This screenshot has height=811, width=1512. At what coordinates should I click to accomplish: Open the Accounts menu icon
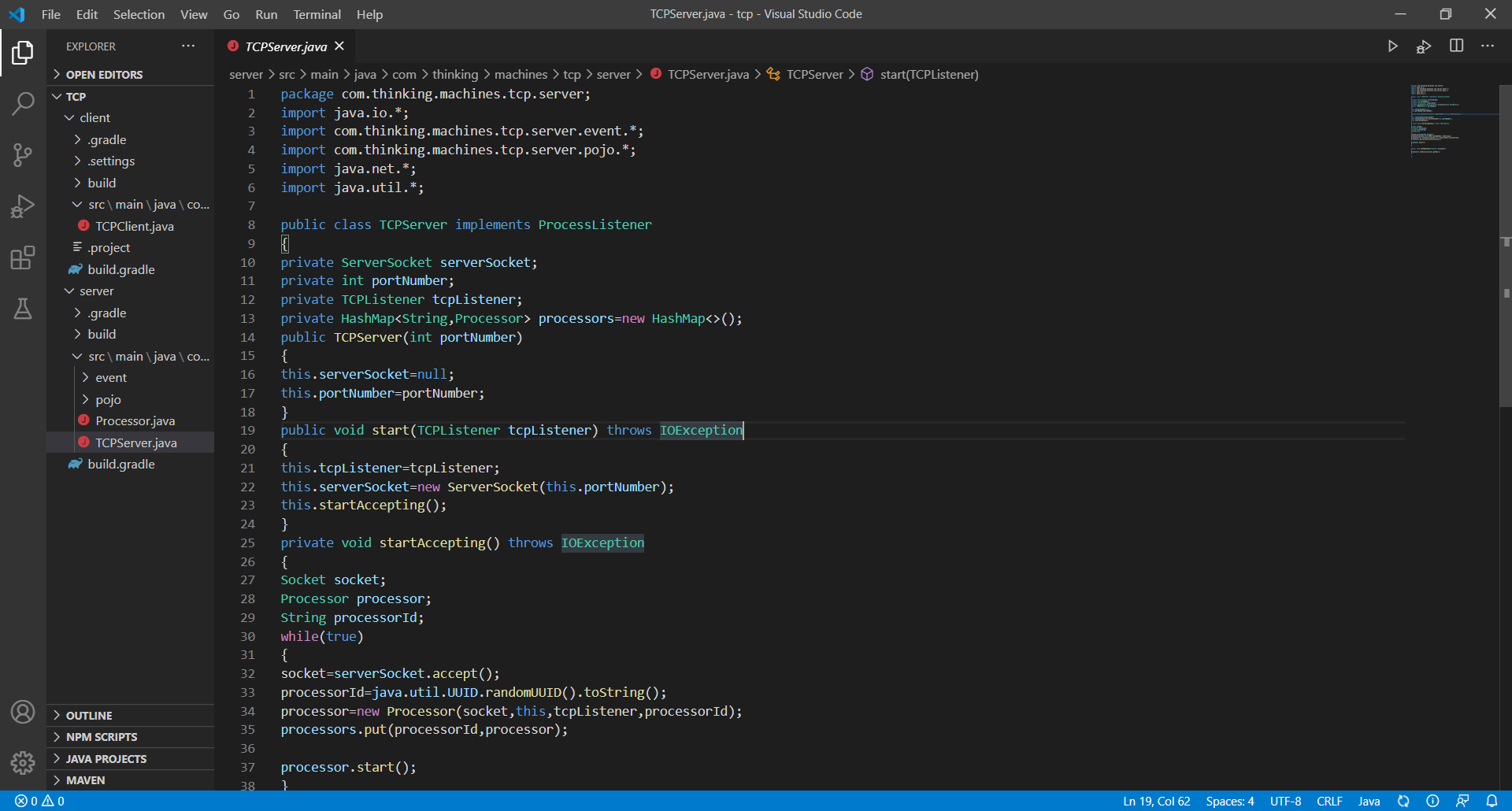coord(23,712)
